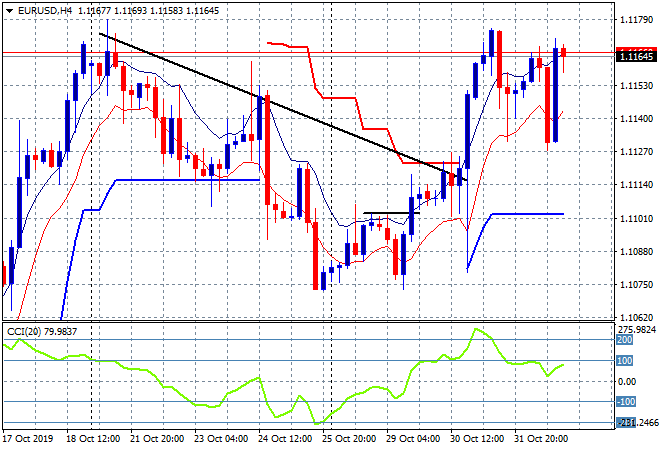Click the 1.11140 price scale label
This screenshot has width=660, height=450.
coord(636,185)
